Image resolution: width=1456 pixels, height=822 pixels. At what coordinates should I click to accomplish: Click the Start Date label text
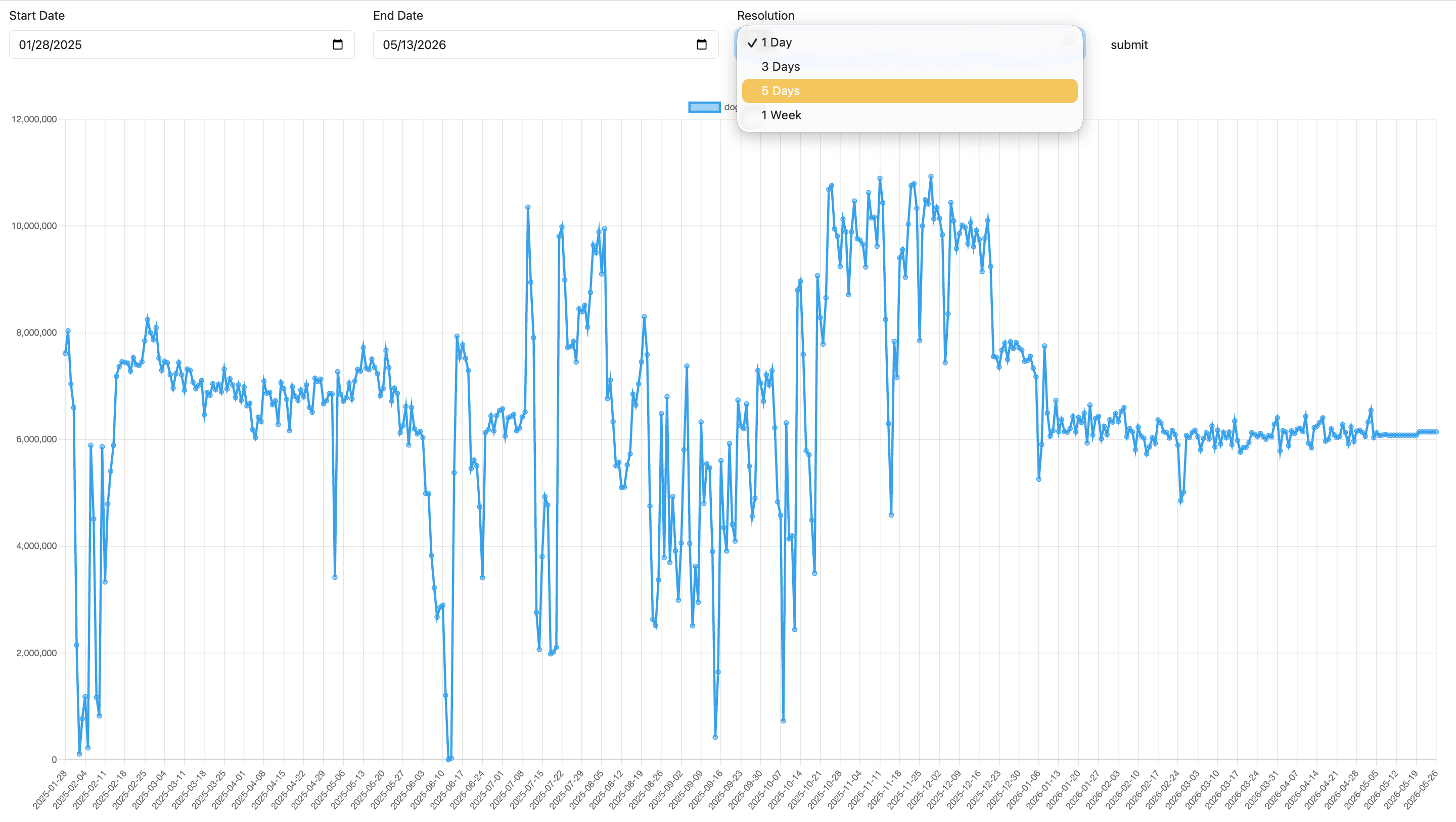pyautogui.click(x=37, y=16)
